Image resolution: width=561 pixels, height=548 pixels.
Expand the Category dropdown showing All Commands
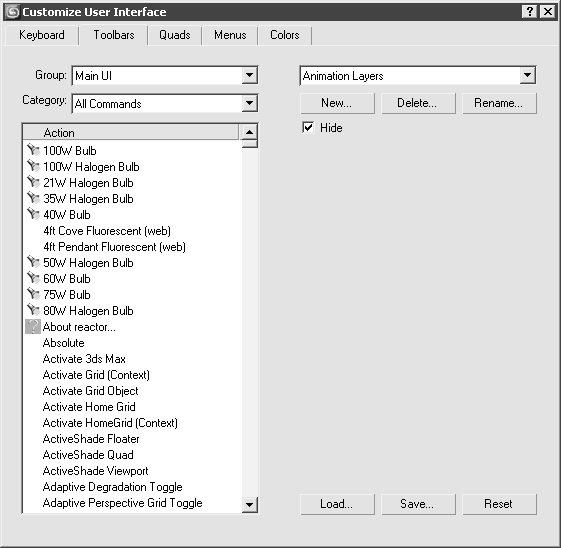tap(249, 103)
